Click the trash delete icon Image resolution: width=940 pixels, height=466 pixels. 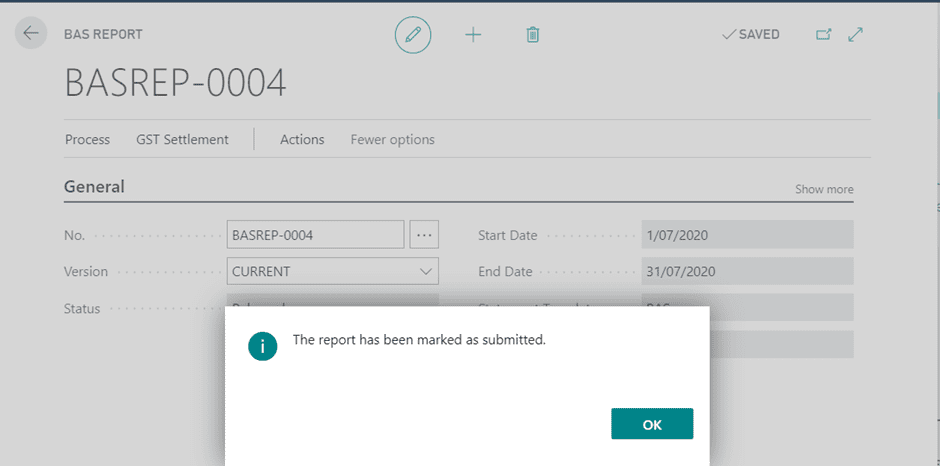click(x=533, y=34)
